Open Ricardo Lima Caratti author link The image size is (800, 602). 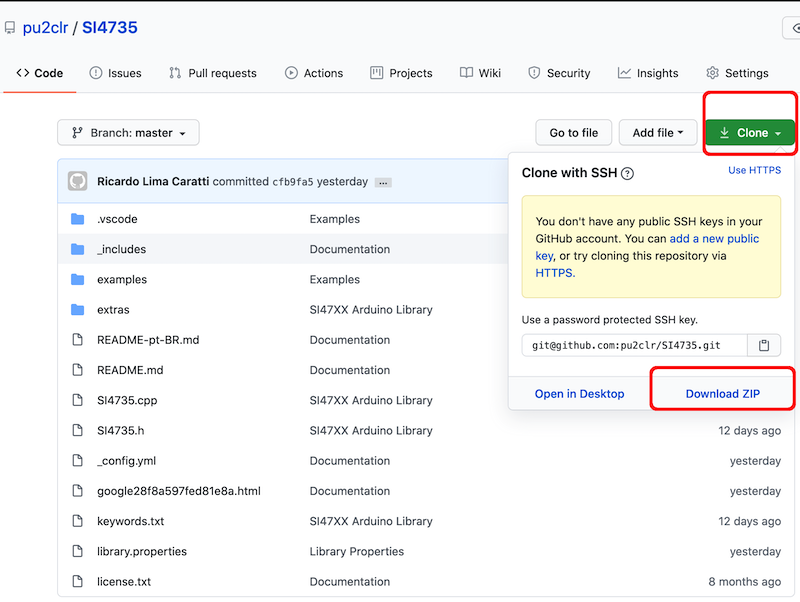[153, 182]
